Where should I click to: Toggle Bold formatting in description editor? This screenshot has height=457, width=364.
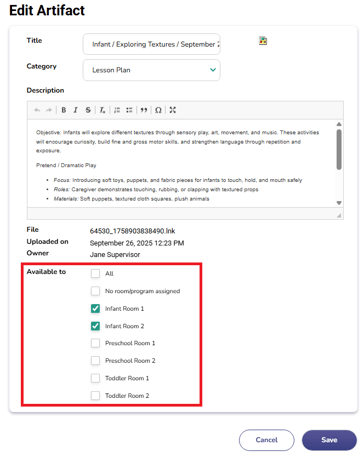point(64,110)
